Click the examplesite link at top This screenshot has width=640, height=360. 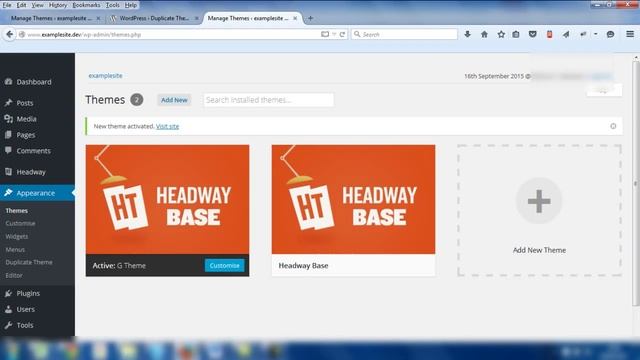pos(105,76)
